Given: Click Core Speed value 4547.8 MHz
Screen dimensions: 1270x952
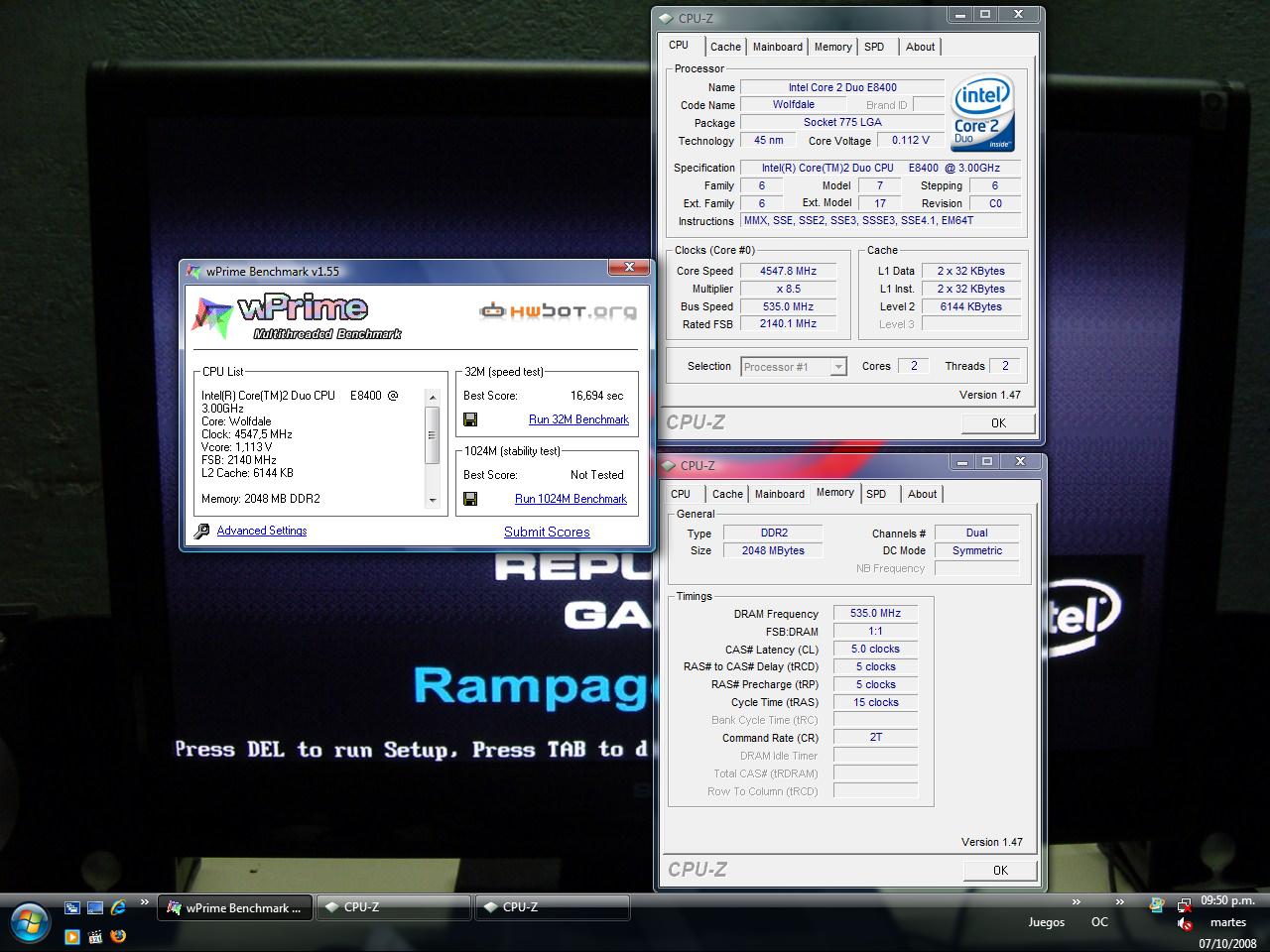Looking at the screenshot, I should [789, 271].
